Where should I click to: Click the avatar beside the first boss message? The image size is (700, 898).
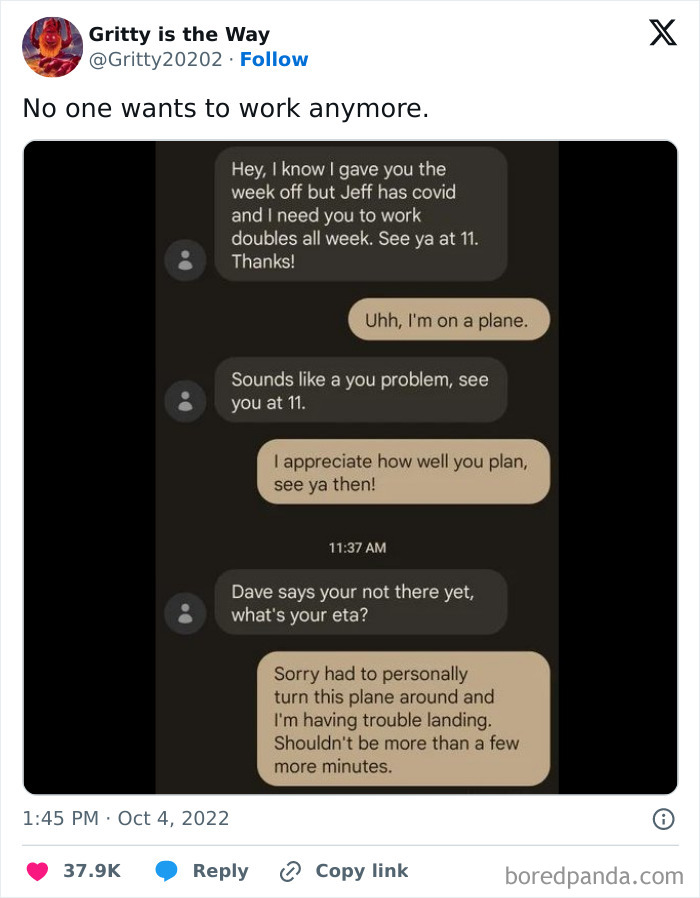[x=185, y=258]
